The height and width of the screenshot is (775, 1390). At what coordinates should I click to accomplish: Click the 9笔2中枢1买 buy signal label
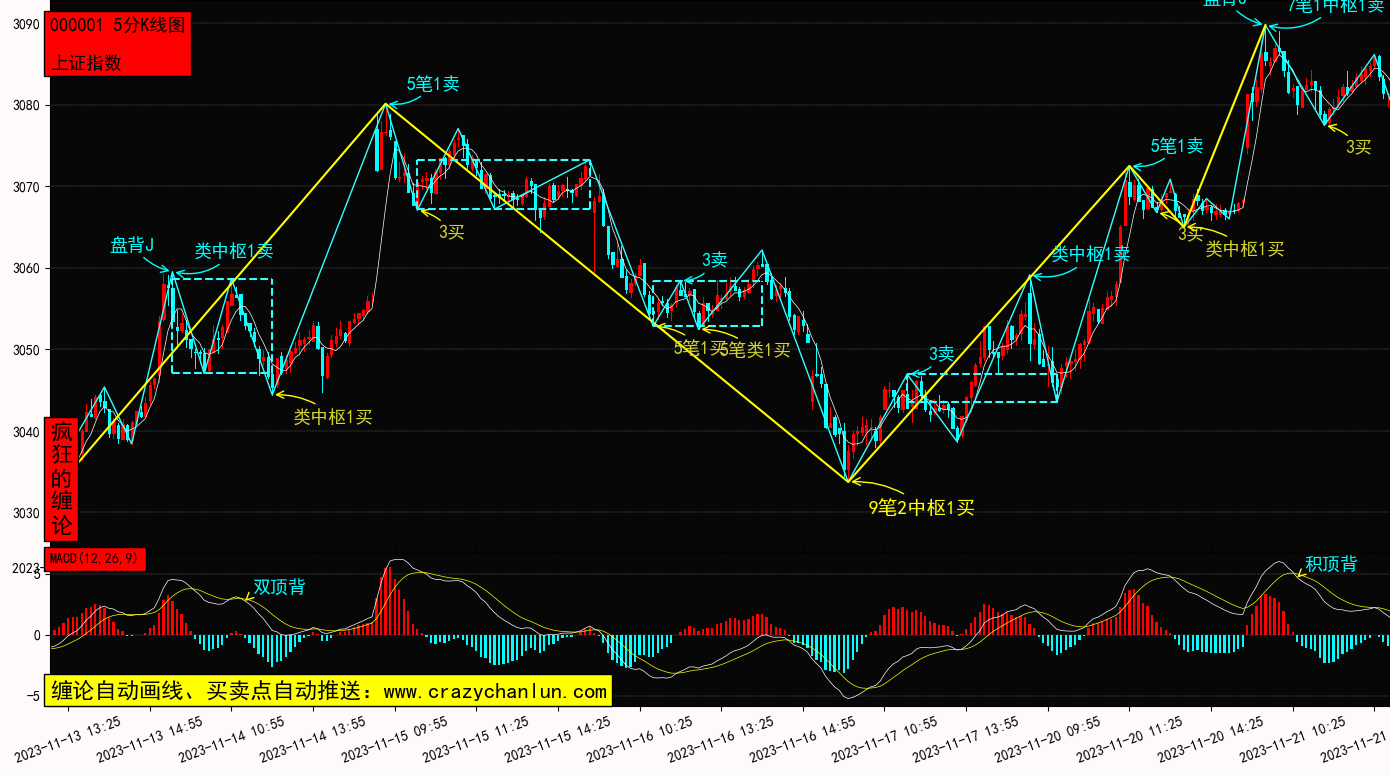pos(920,508)
